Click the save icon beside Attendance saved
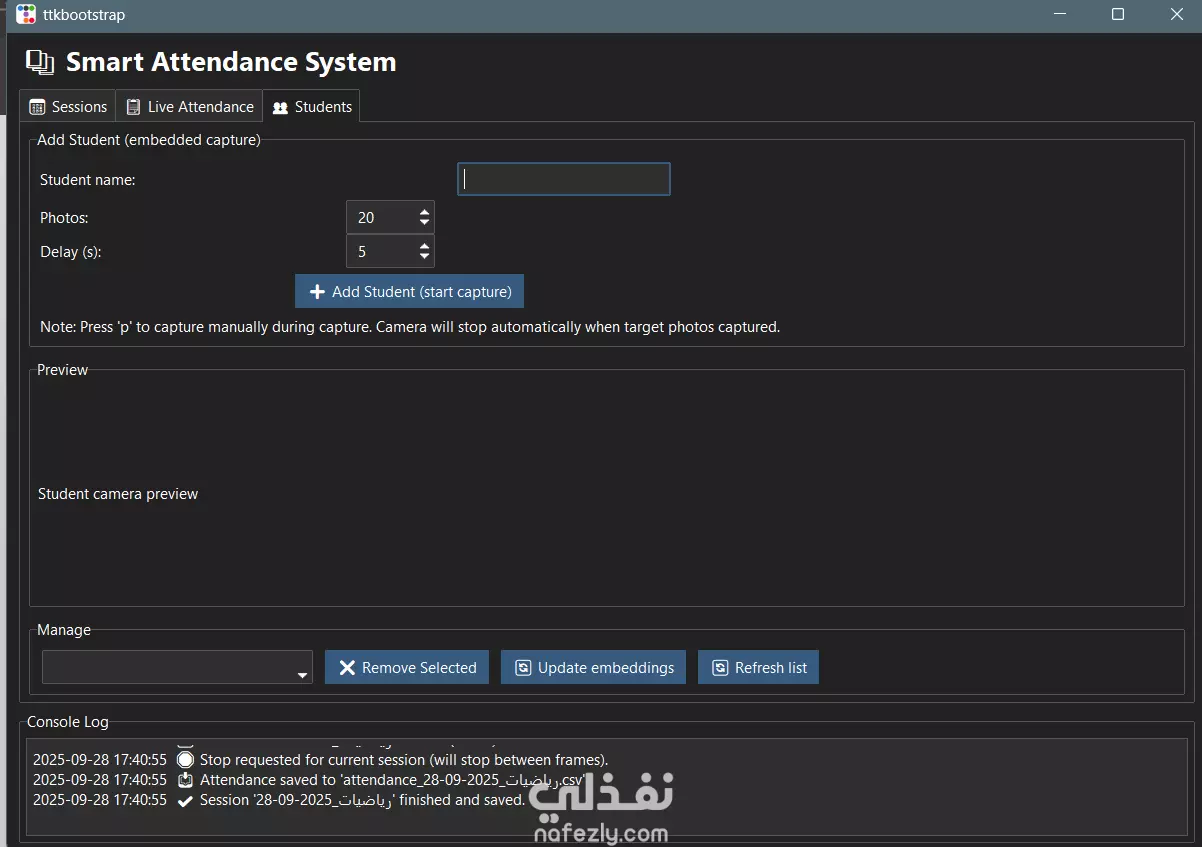Viewport: 1202px width, 847px height. click(x=185, y=780)
